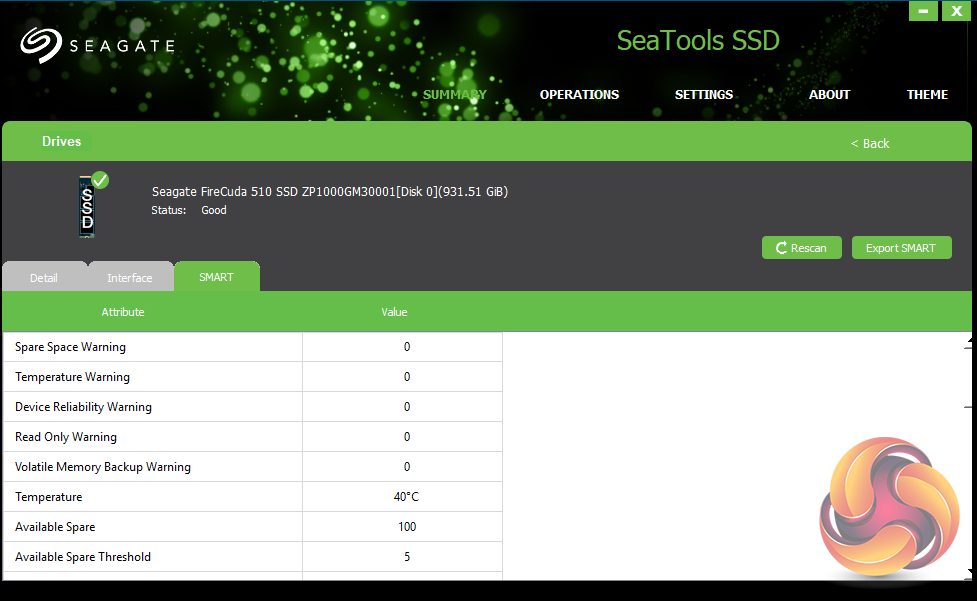Select the Spare Space Warning row
This screenshot has width=977, height=601.
pyautogui.click(x=252, y=347)
